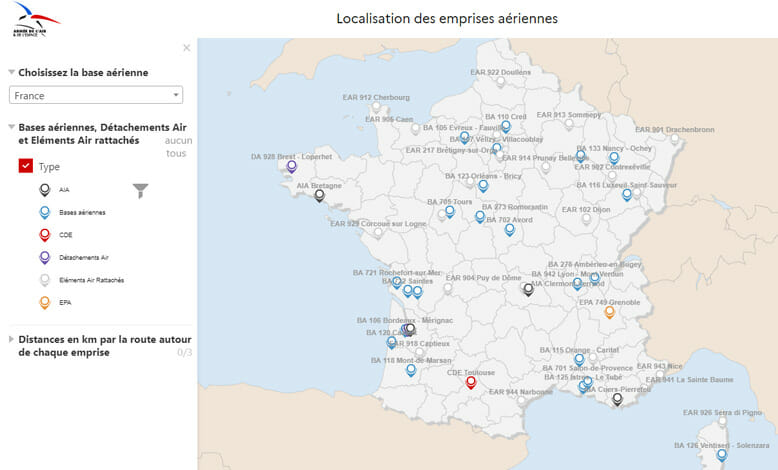Click the BA 705 Tours blue marker

450,211
